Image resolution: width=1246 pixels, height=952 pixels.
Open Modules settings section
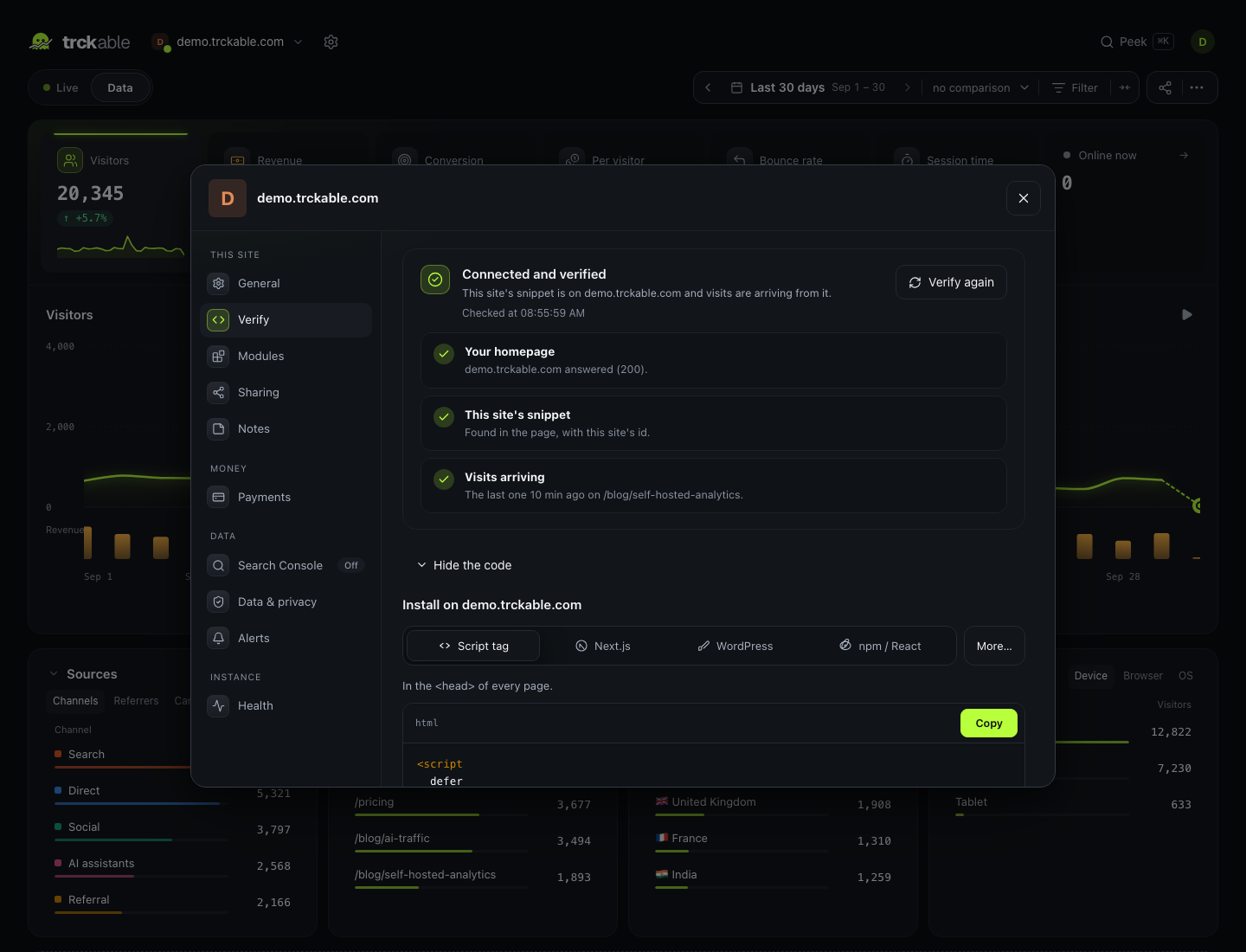click(x=286, y=357)
